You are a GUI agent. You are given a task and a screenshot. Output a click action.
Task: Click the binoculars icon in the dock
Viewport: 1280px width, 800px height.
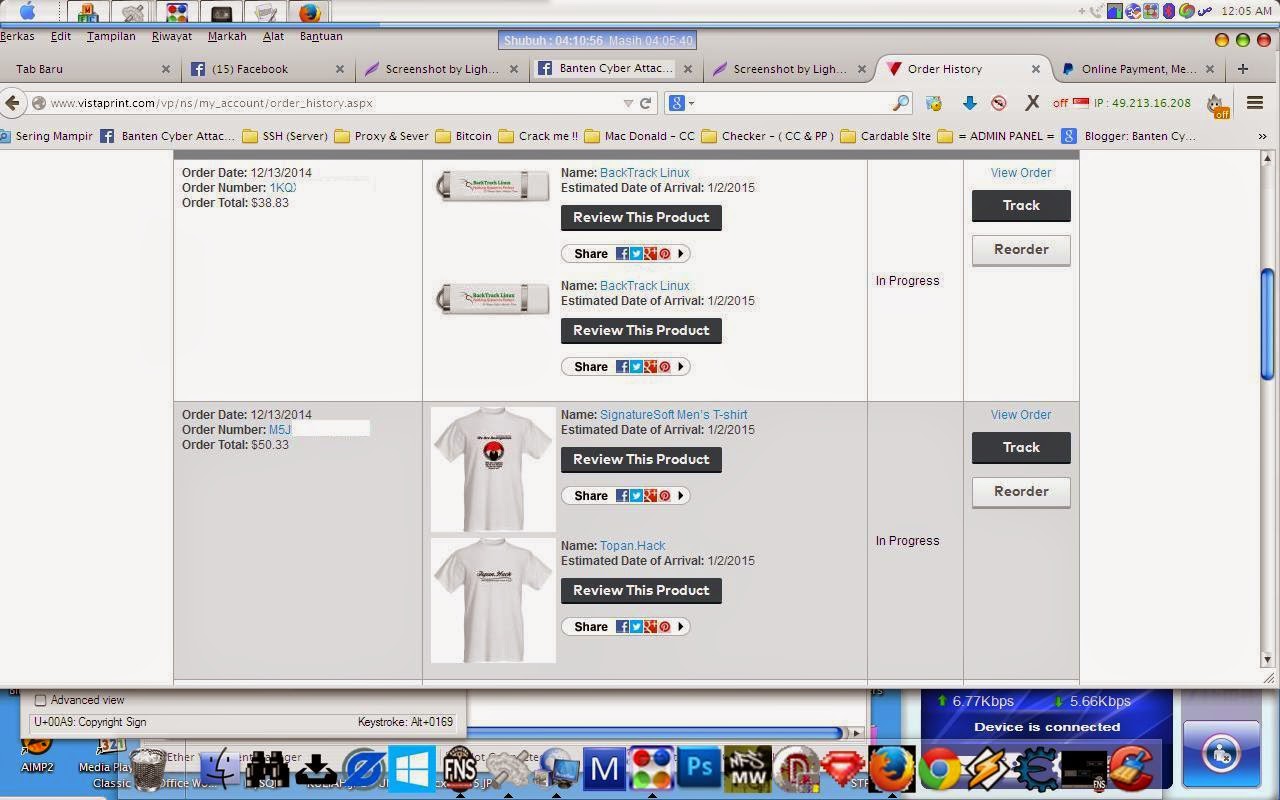[266, 769]
